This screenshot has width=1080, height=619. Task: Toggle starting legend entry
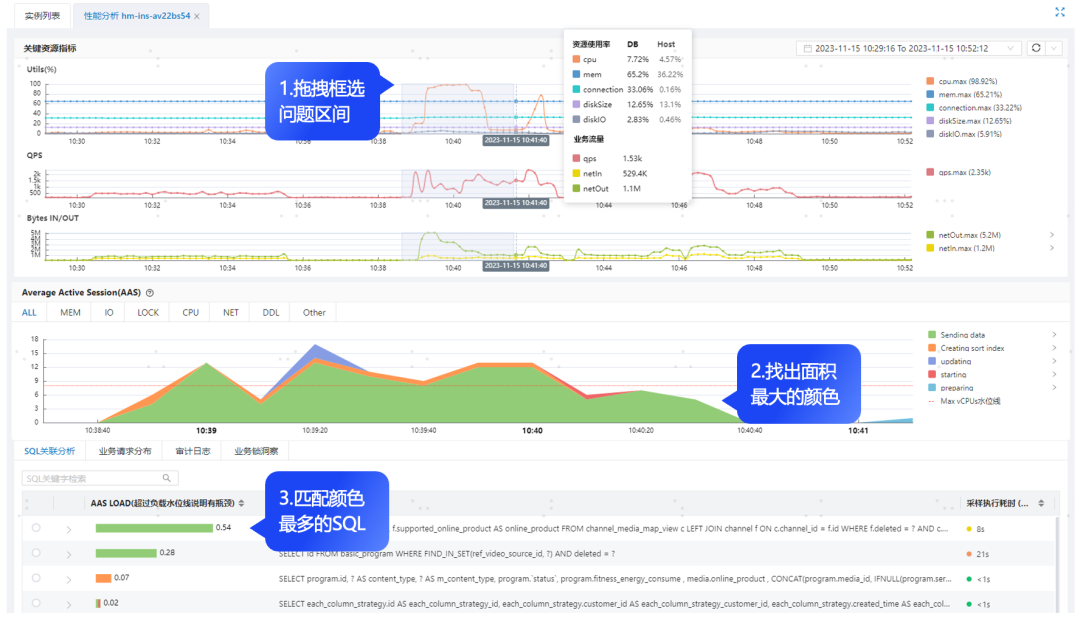coord(947,375)
